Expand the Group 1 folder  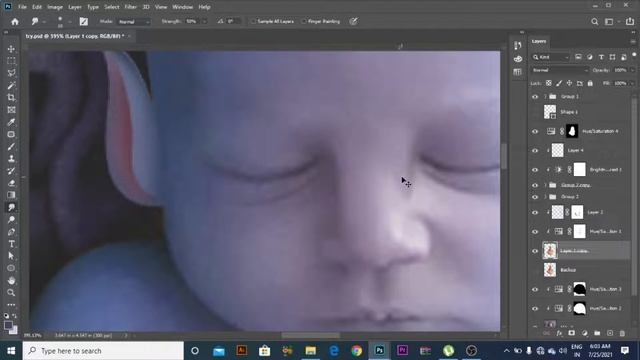click(545, 97)
